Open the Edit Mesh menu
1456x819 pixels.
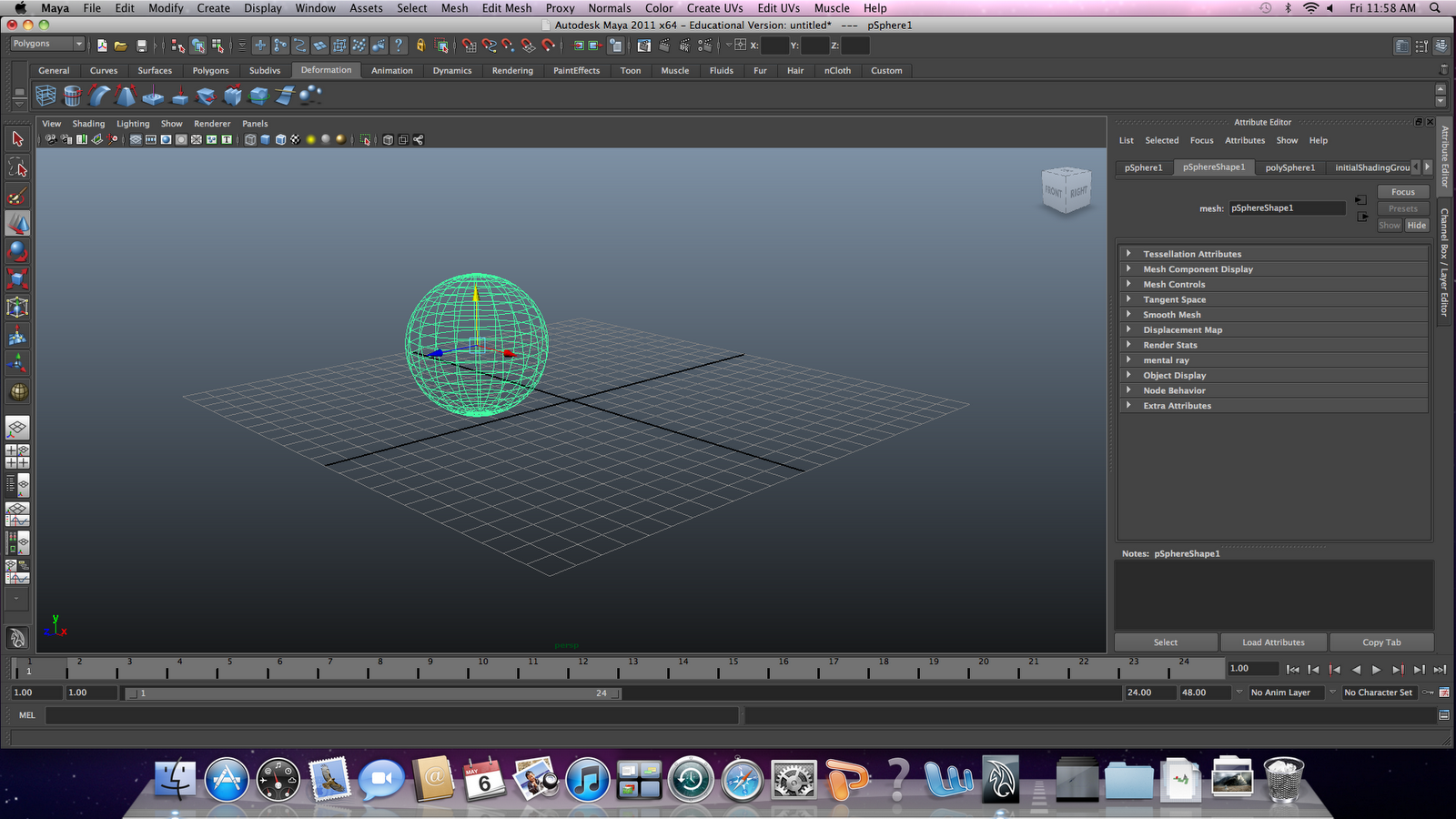(507, 8)
